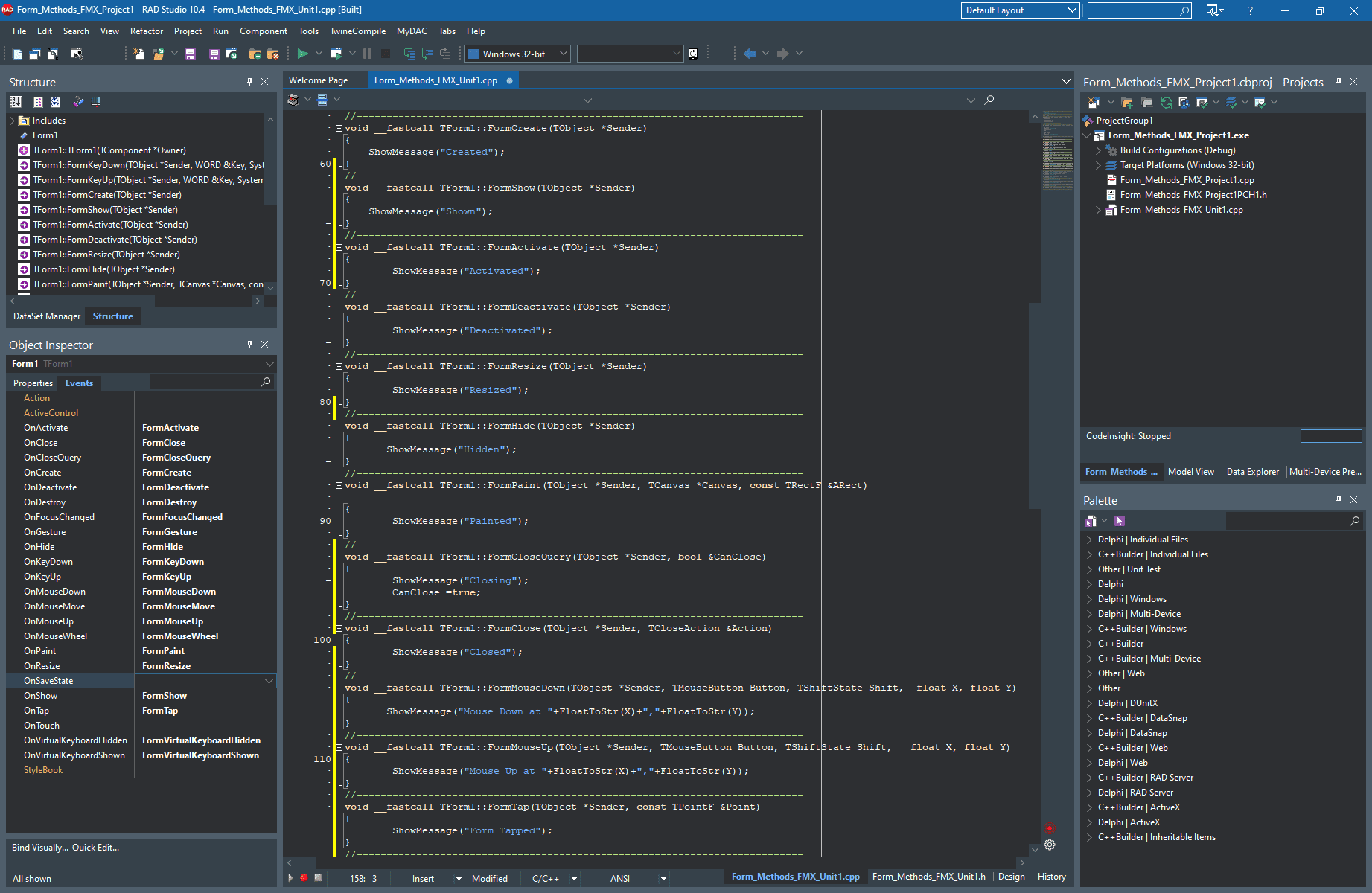1372x893 pixels.
Task: Expand the C++Builder | DataSnap palette category
Action: [1089, 718]
